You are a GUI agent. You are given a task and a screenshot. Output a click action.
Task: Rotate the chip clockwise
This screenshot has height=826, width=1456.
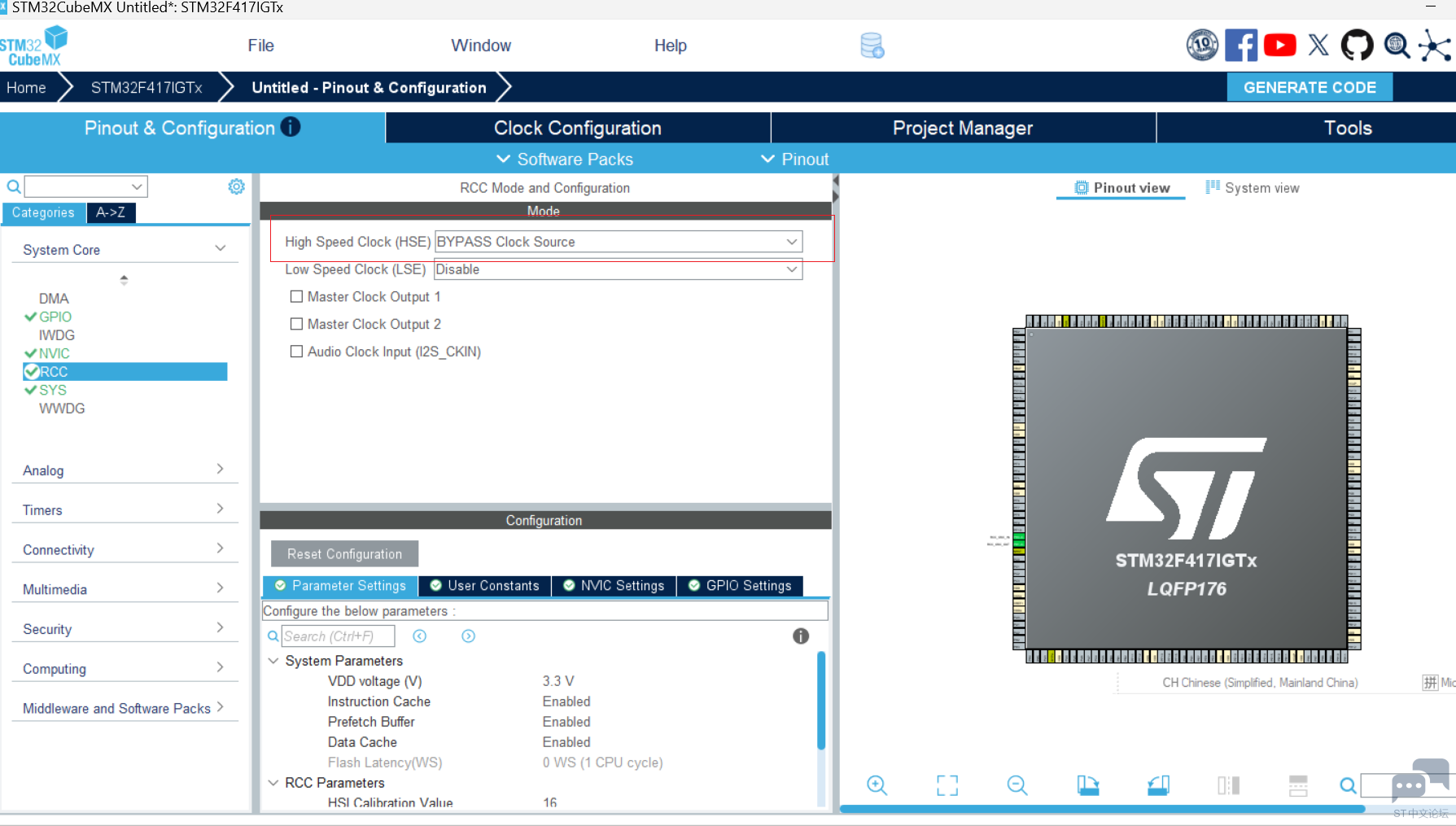(1088, 785)
